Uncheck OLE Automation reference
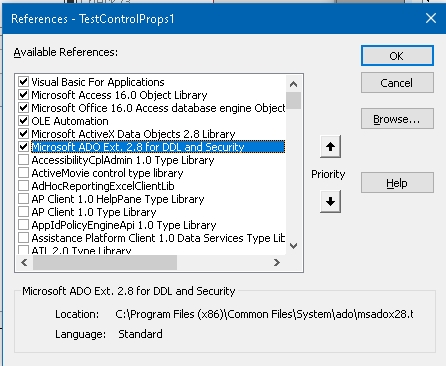The height and width of the screenshot is (366, 446). click(x=23, y=121)
